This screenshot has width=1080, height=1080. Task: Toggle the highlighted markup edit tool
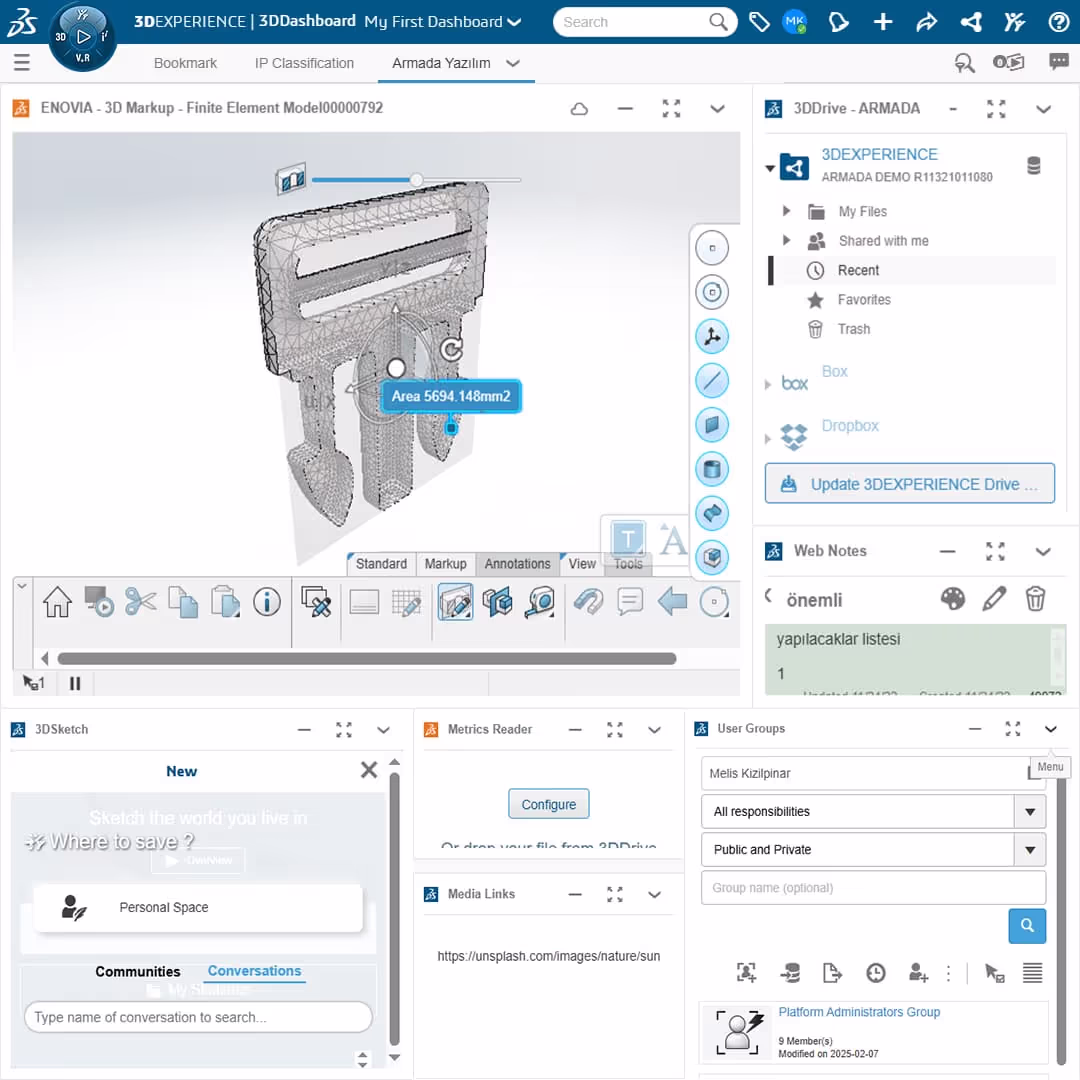[455, 602]
